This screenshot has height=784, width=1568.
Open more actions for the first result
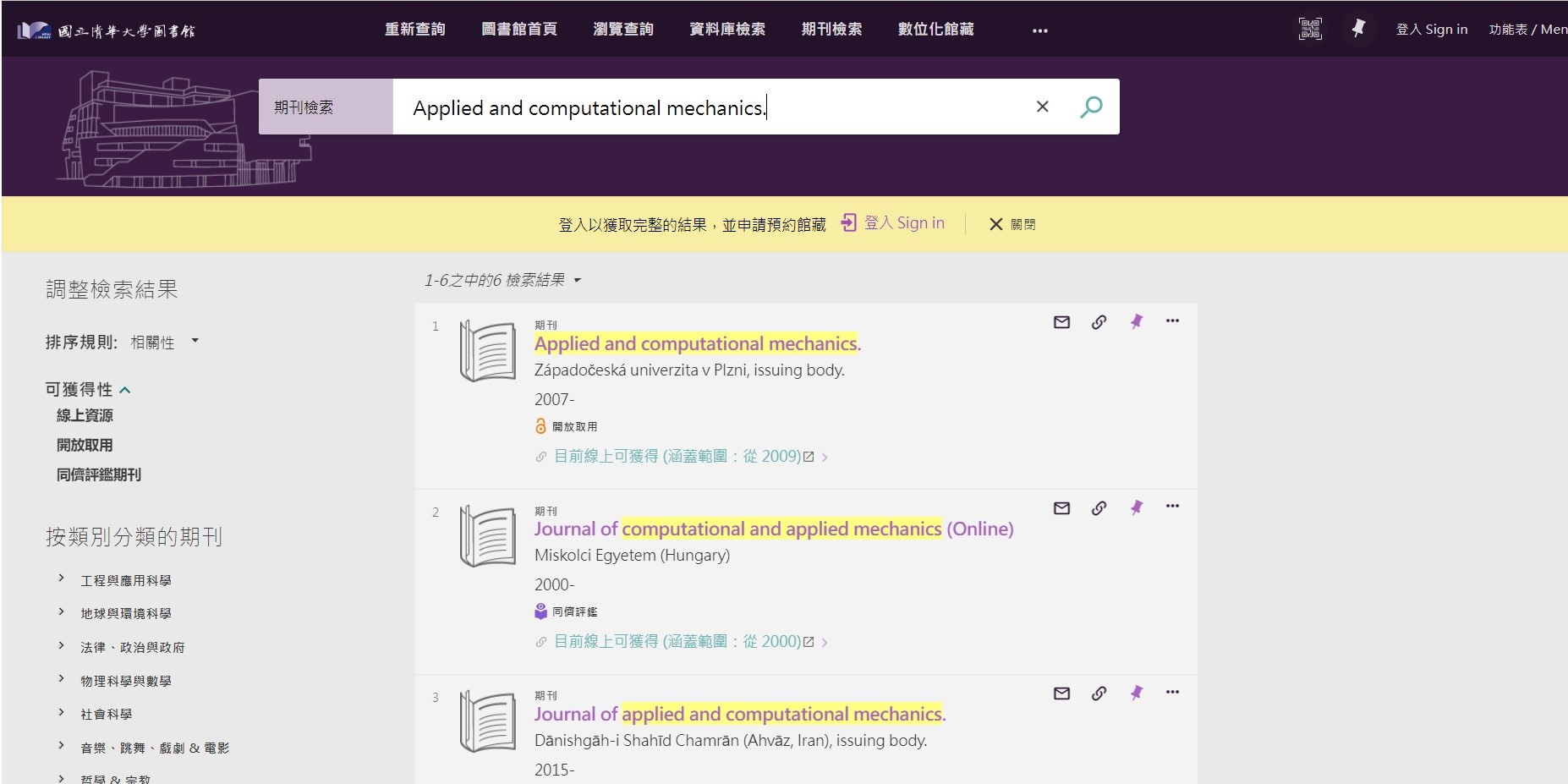(x=1172, y=321)
